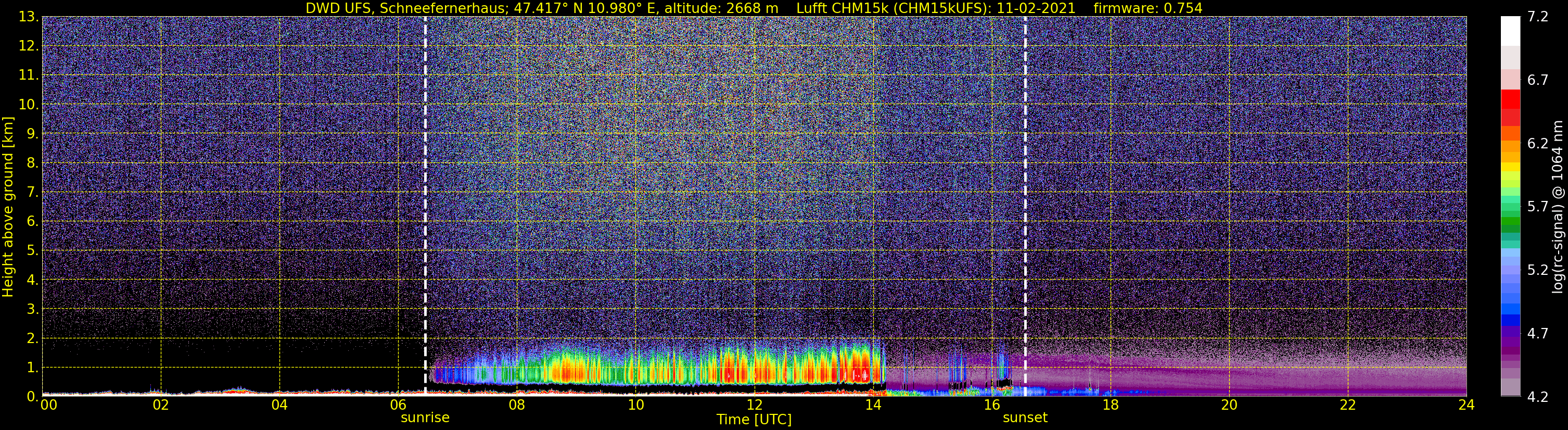Viewport: 1568px width, 430px height.
Task: Click the white dashed sunrise marker line
Action: click(x=425, y=206)
